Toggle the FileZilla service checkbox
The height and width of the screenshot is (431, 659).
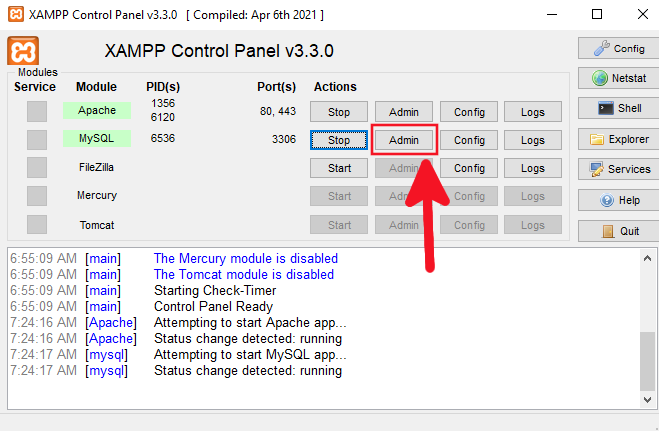click(x=37, y=168)
